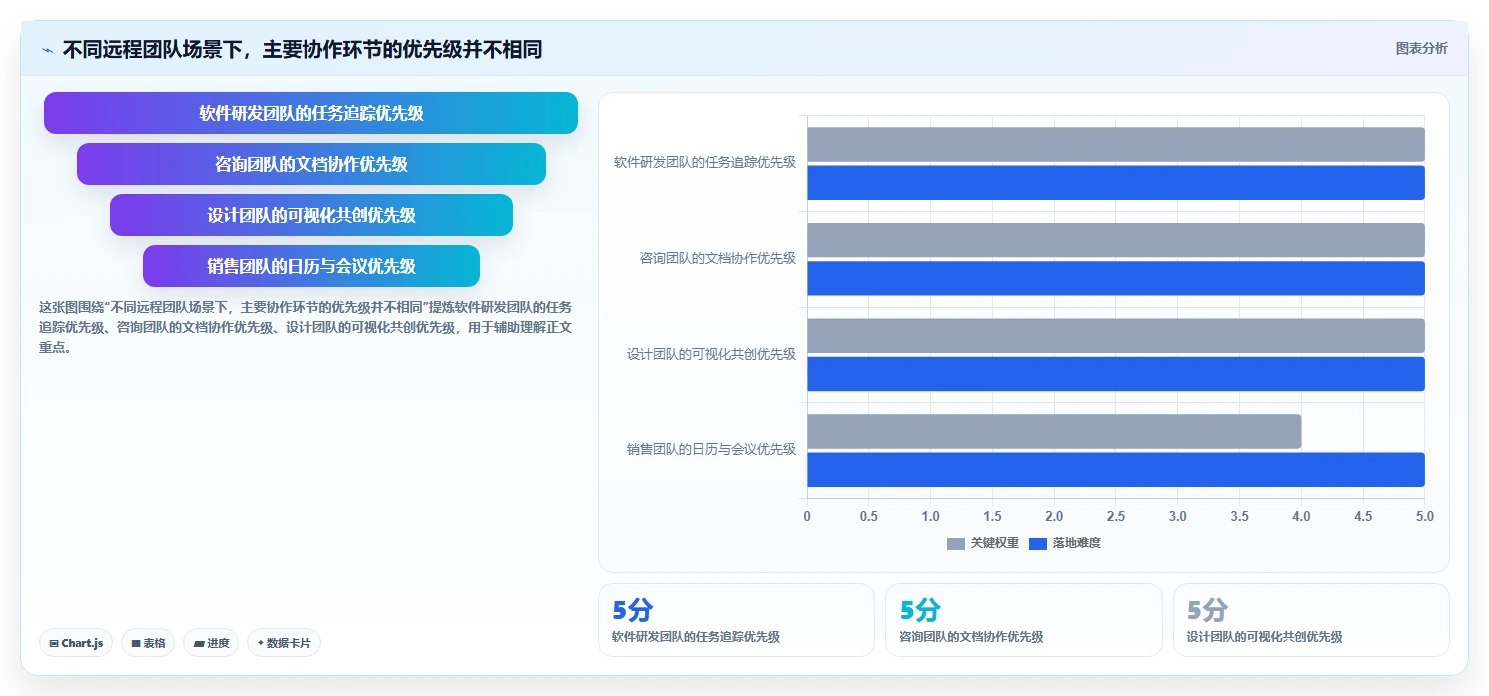Click the Chart.js tag chip
The height and width of the screenshot is (696, 1489).
(x=76, y=643)
